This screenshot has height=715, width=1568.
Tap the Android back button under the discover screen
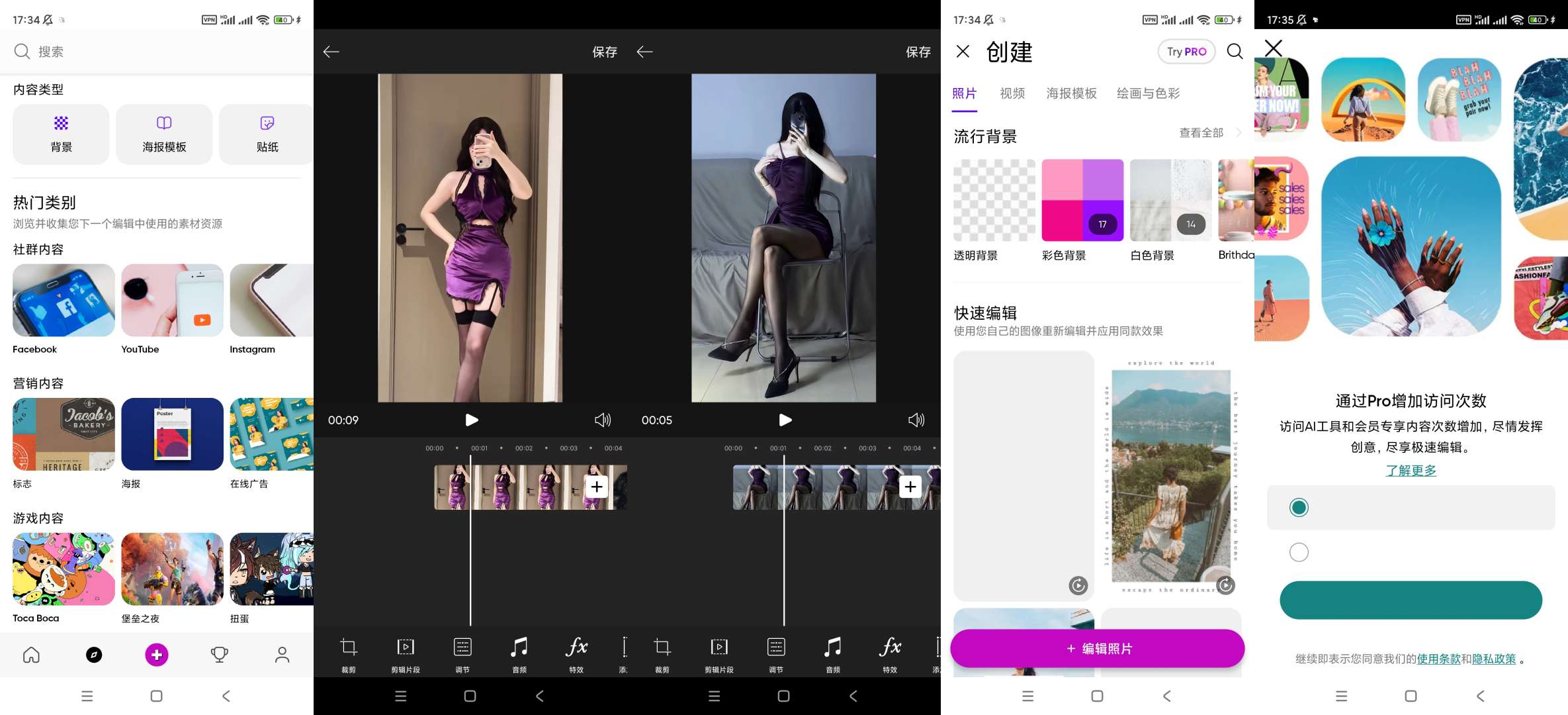click(226, 696)
